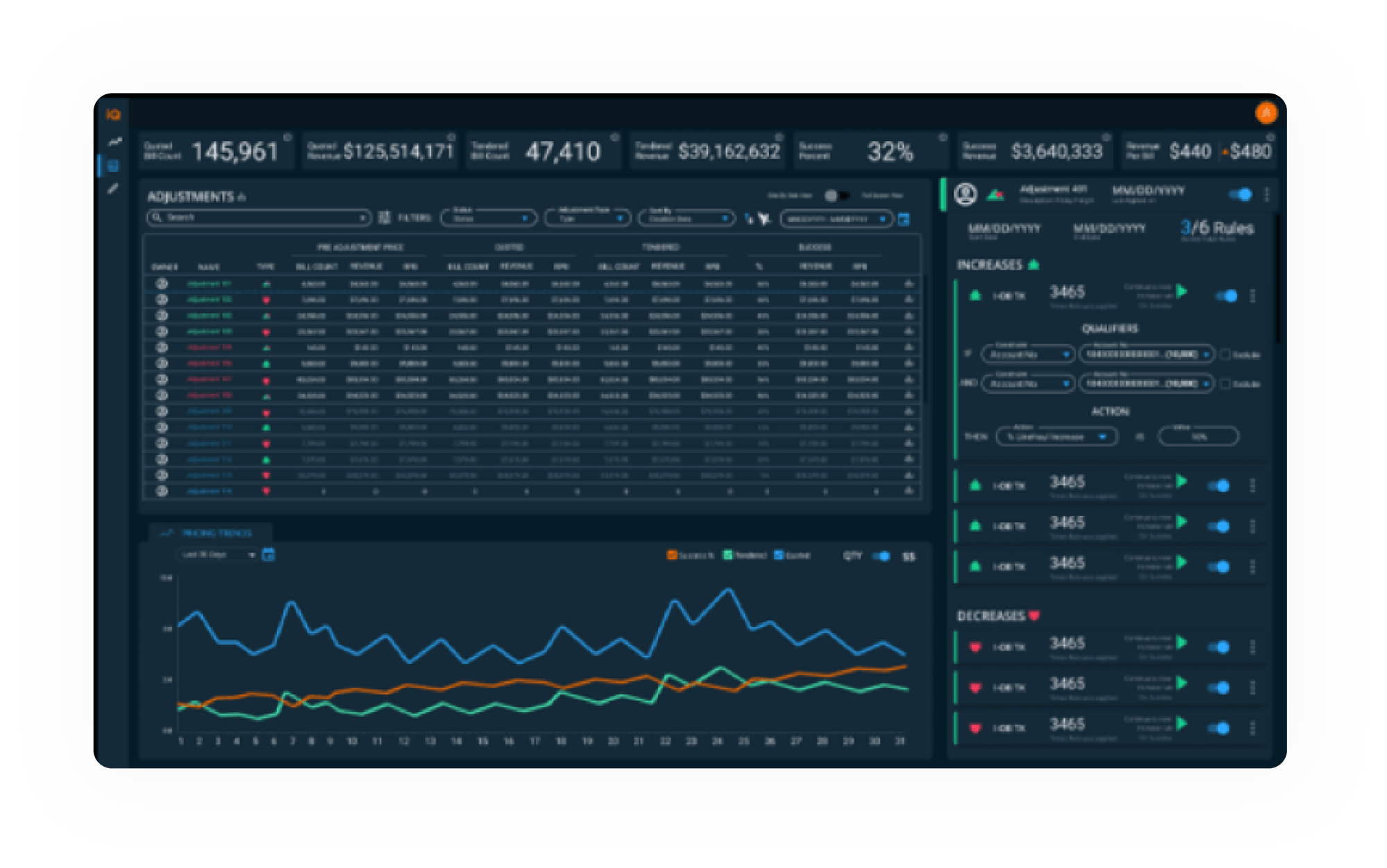The width and height of the screenshot is (1387, 868).
Task: Toggle the first increase rule switch
Action: [1226, 296]
